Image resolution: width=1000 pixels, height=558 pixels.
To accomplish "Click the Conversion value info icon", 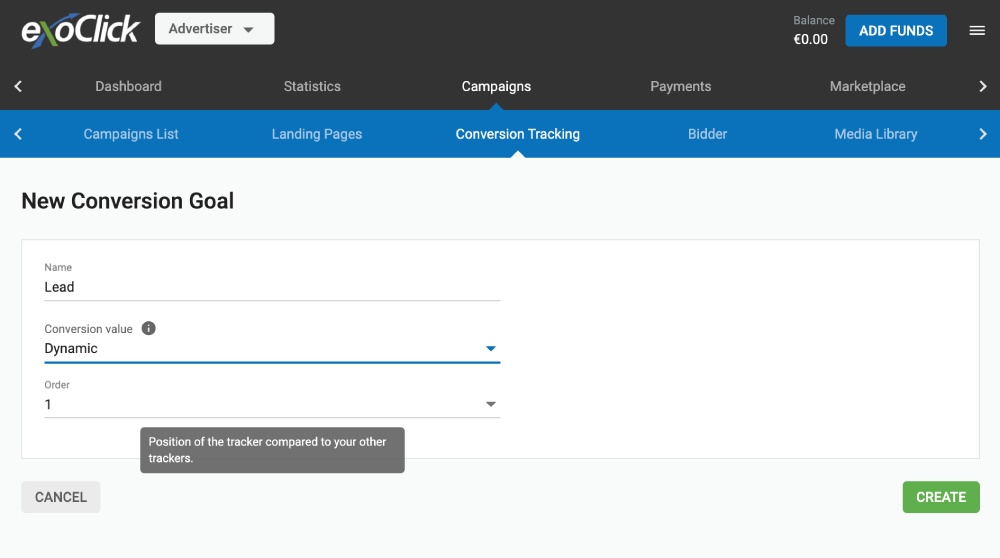I will (x=149, y=328).
